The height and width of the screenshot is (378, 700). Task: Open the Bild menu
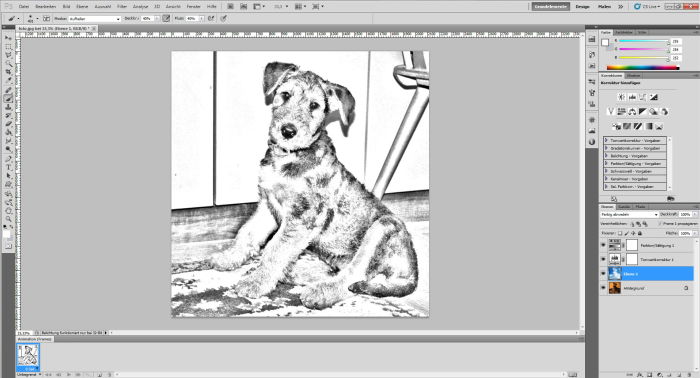point(66,7)
